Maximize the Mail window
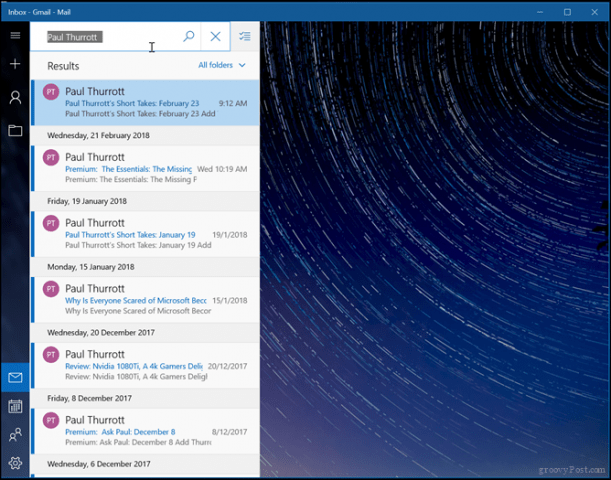Screen dimensions: 611x480 [567, 12]
